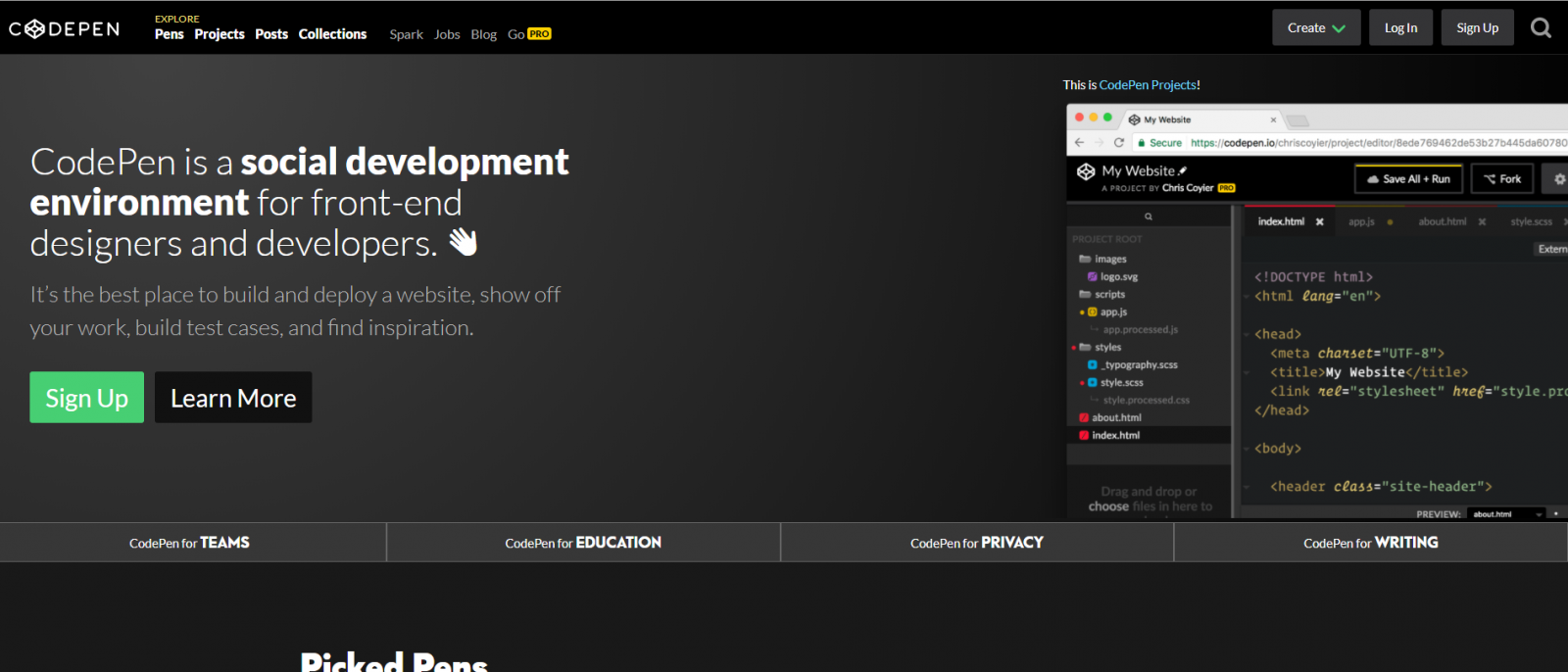
Task: Close the index.html editor tab
Action: click(1320, 222)
